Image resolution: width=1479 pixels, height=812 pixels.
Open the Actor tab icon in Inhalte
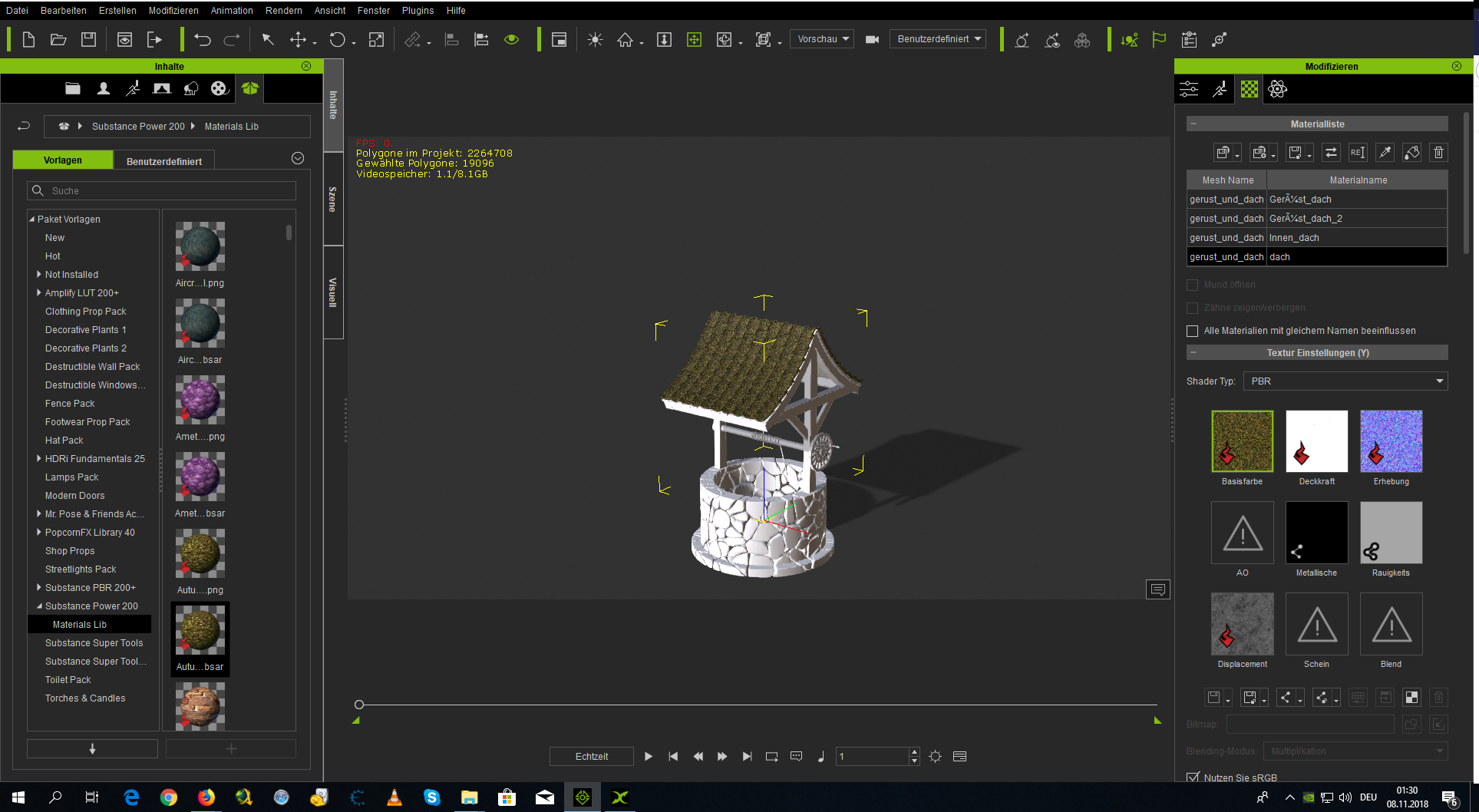pos(103,88)
